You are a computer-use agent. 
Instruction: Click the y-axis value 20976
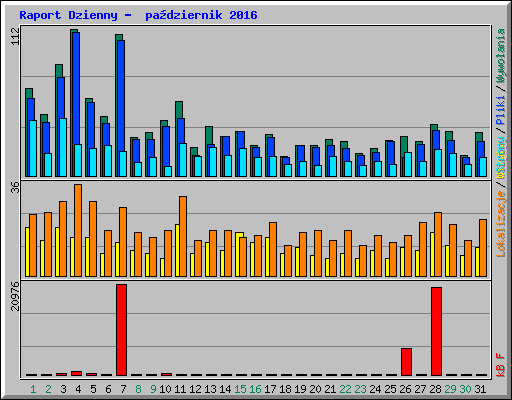click(x=15, y=296)
